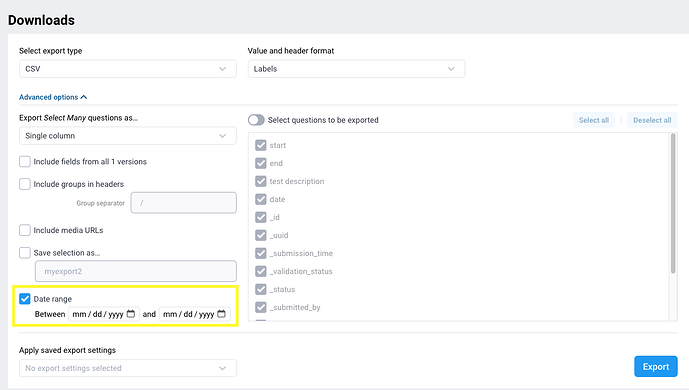
Task: Click the questions list scrollbar
Action: [673, 204]
